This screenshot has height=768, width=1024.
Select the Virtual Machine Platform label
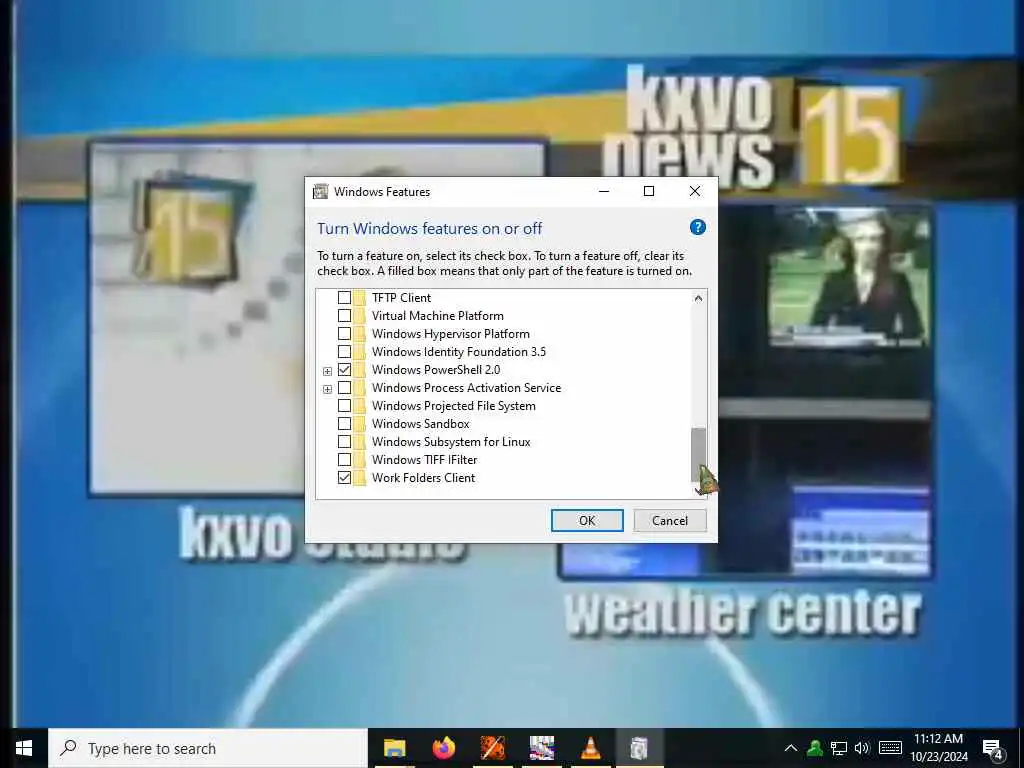pyautogui.click(x=438, y=316)
